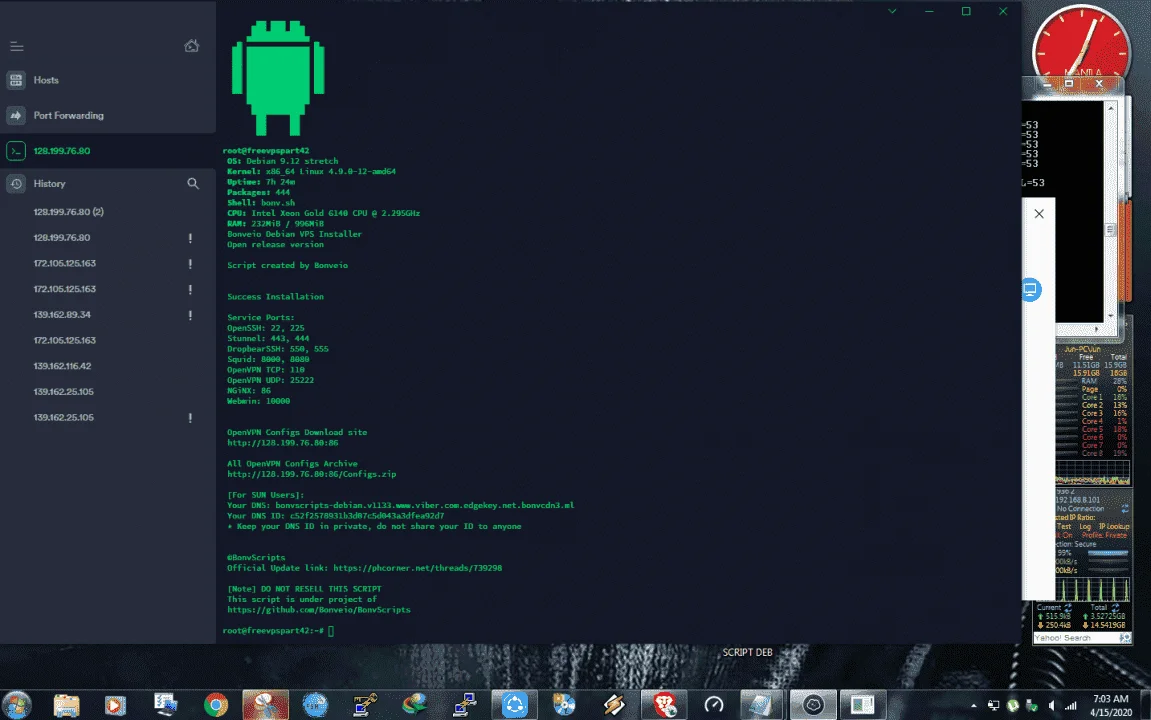Click the warning icon on the first 172.105.125.163 entry

pyautogui.click(x=190, y=263)
